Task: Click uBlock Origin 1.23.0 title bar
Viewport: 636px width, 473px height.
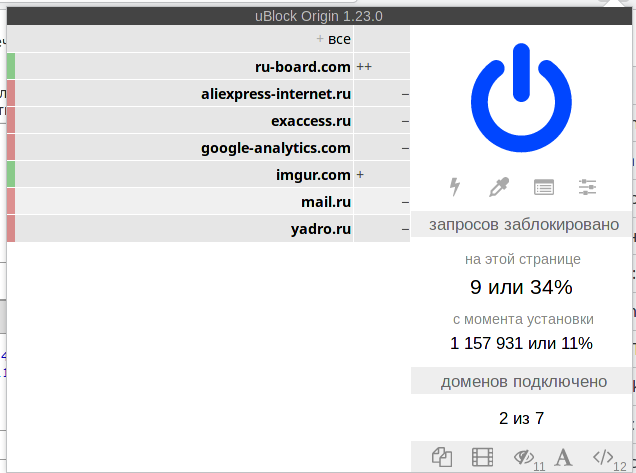Action: (x=319, y=16)
